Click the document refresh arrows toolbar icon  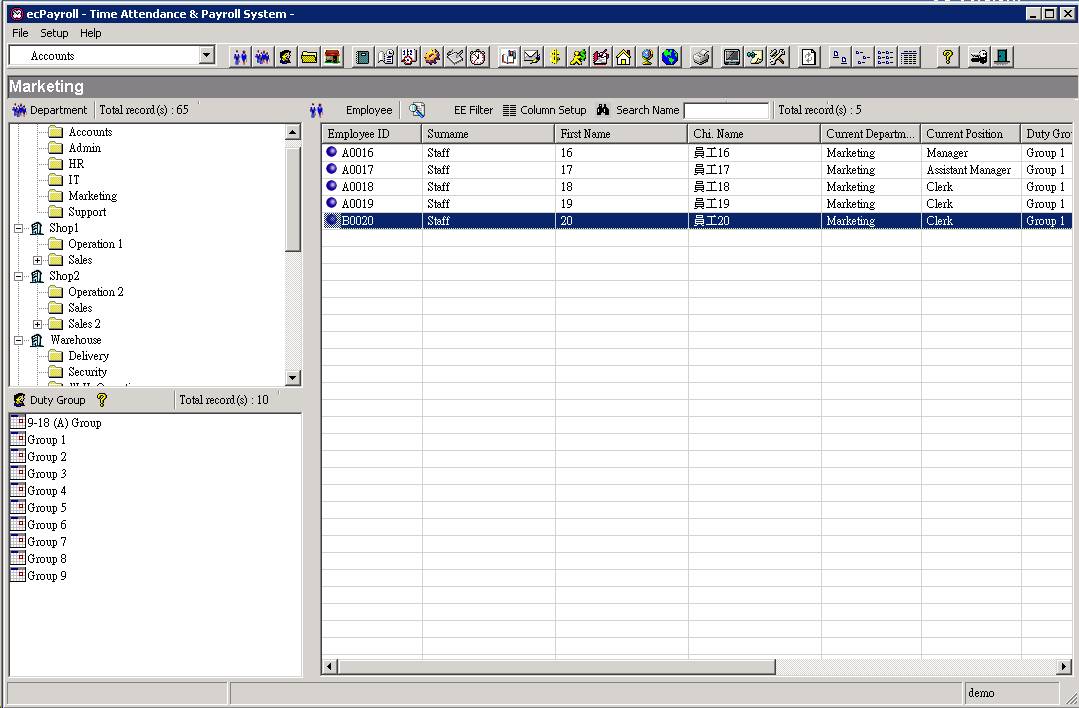[x=809, y=57]
